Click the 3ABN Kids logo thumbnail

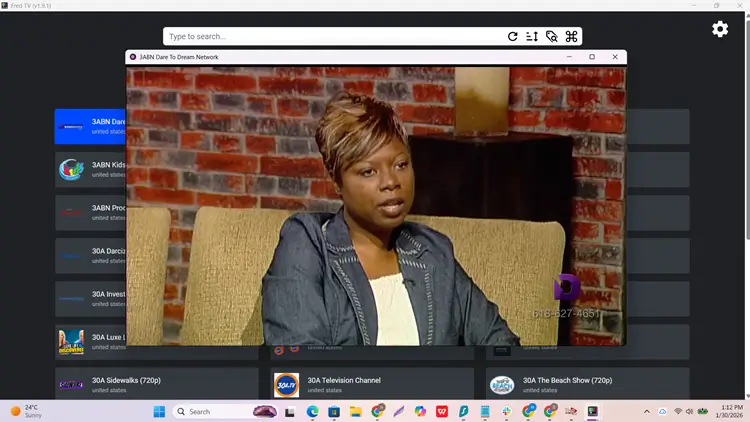(71, 169)
